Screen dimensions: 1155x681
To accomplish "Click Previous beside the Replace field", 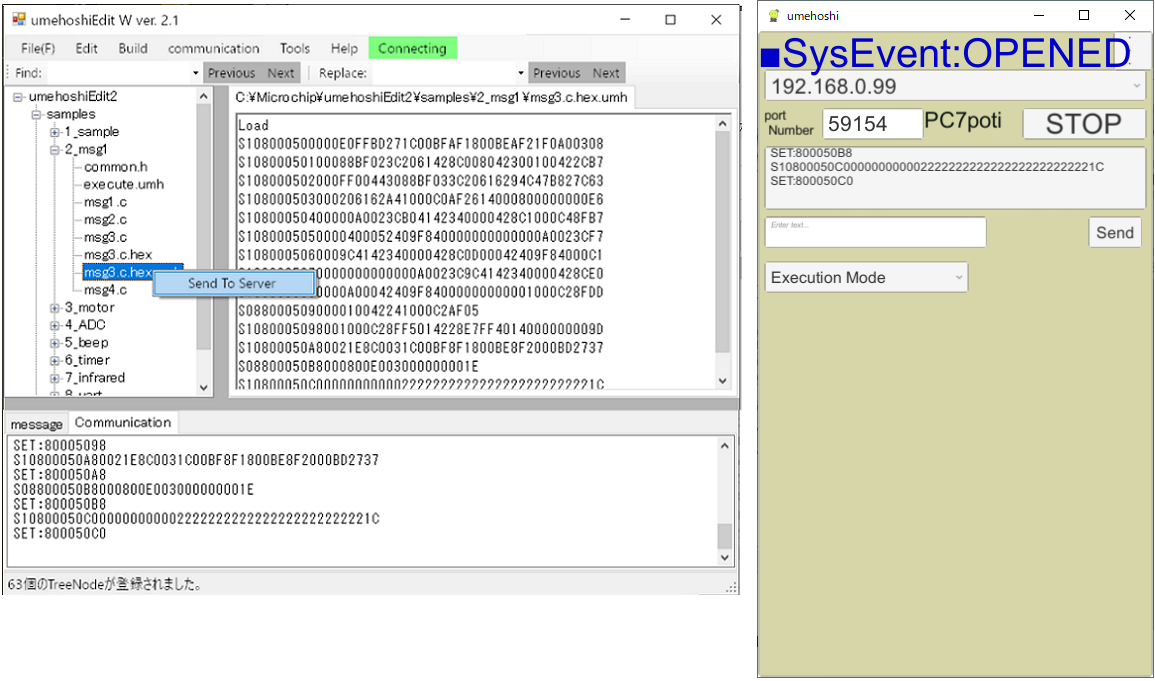I will coord(556,73).
